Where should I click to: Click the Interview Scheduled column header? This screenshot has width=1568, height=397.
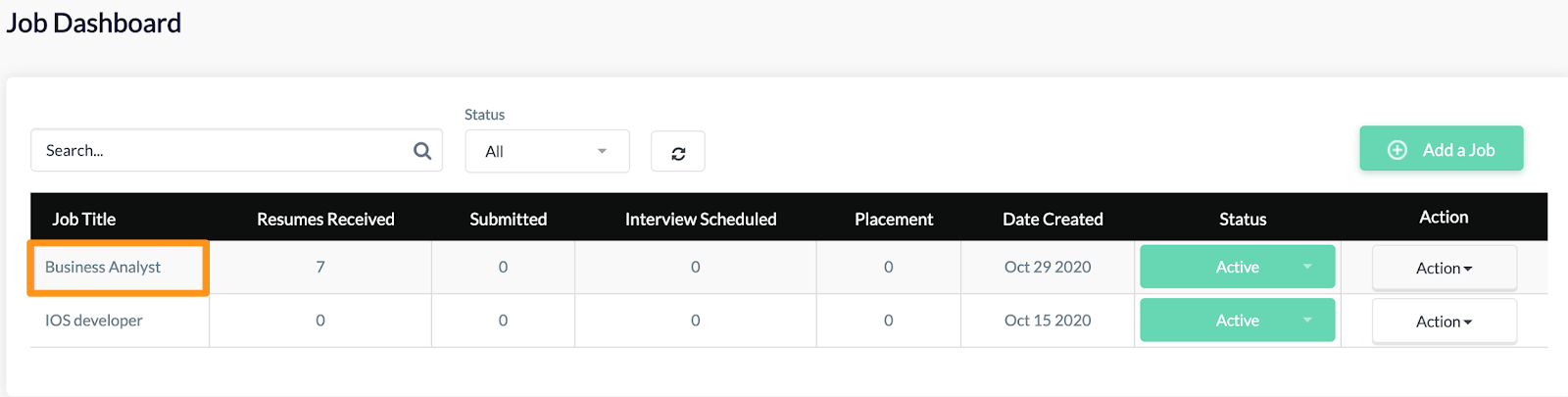click(701, 219)
